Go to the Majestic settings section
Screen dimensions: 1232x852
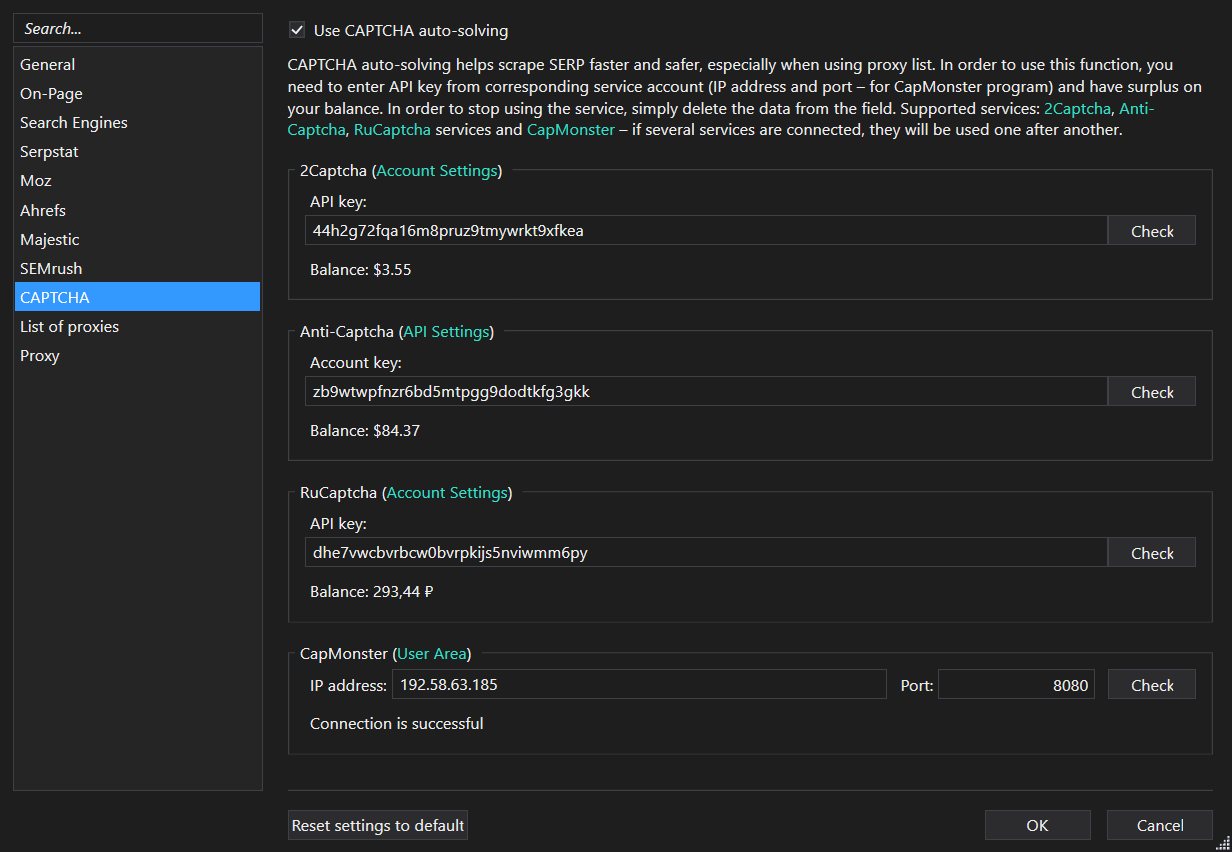coord(48,239)
